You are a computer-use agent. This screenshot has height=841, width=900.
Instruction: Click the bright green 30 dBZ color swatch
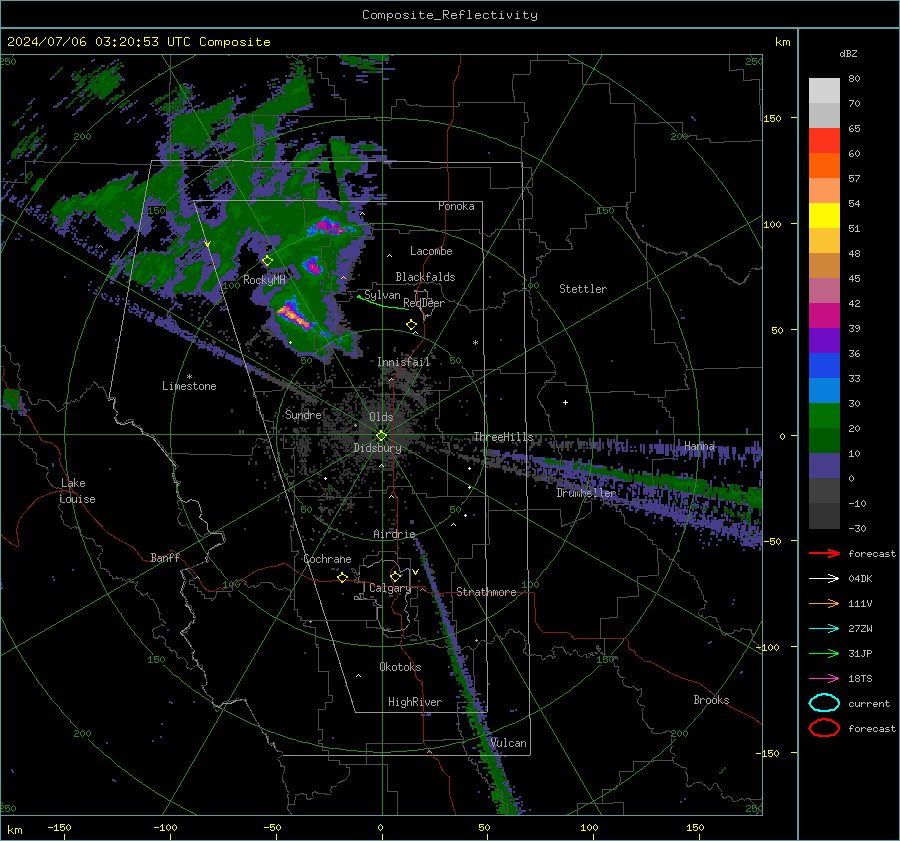click(824, 416)
